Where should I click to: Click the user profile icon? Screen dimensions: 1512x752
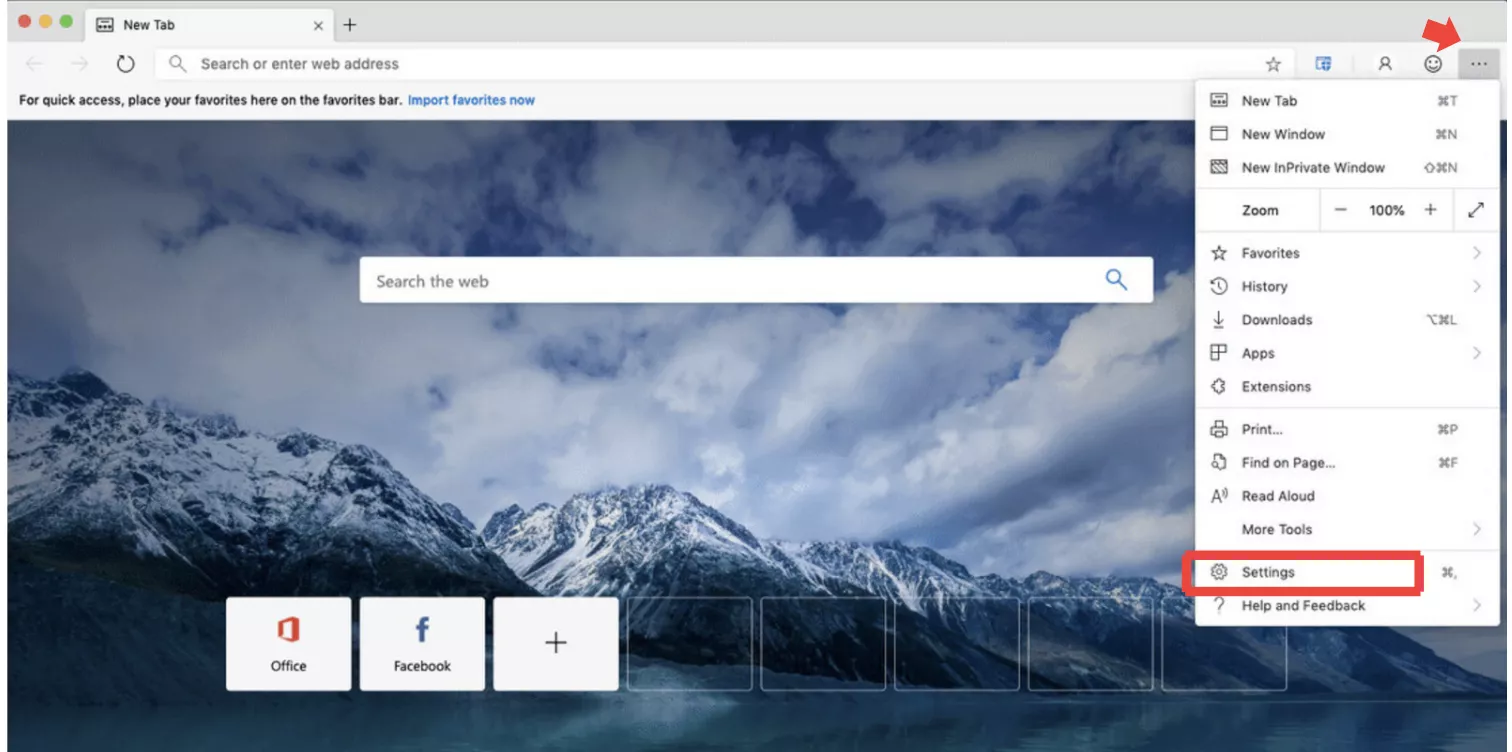[x=1385, y=64]
